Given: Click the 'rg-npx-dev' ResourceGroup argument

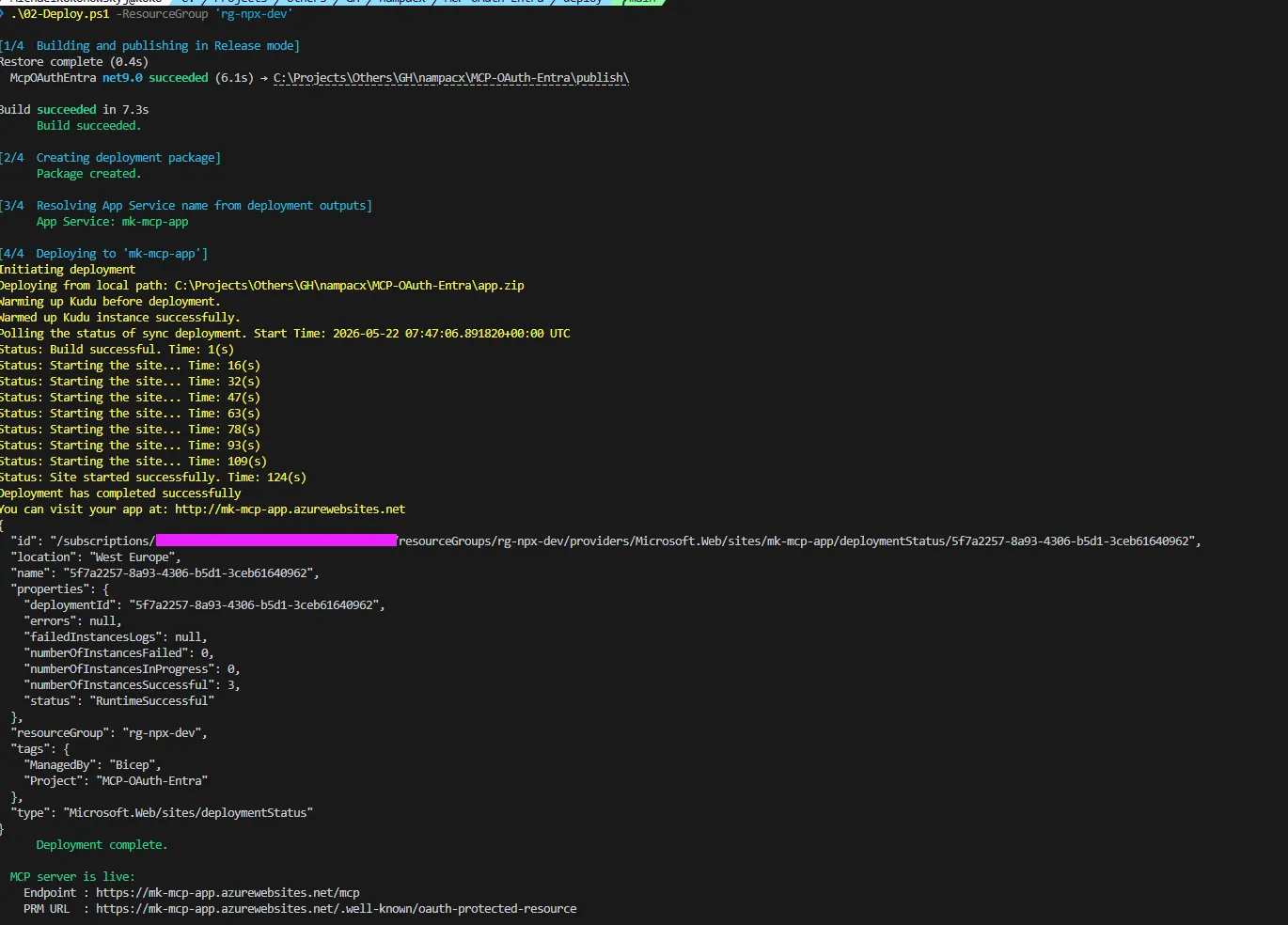Looking at the screenshot, I should pyautogui.click(x=255, y=14).
